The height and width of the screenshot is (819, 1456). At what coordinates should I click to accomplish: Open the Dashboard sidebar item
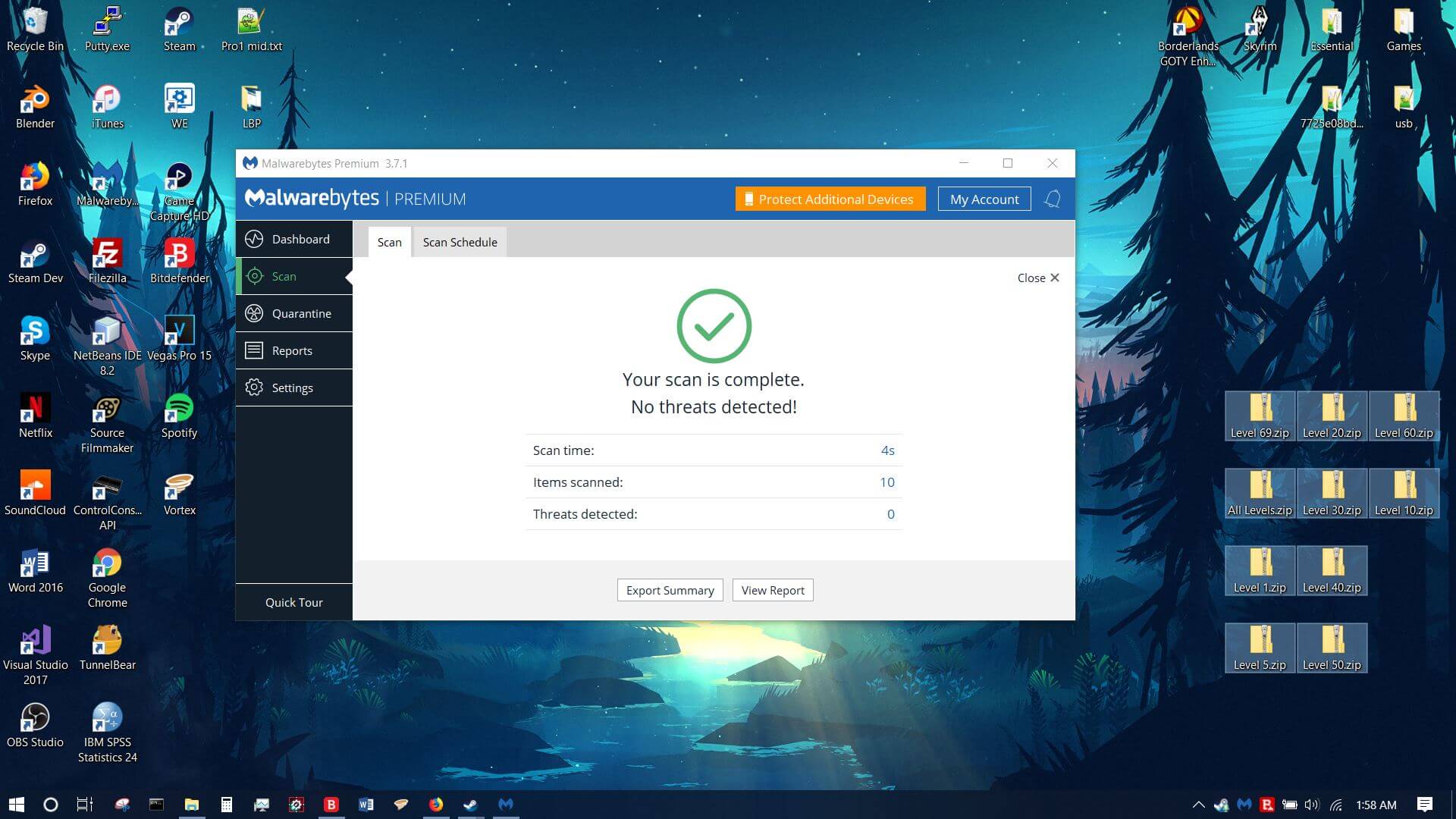click(293, 239)
